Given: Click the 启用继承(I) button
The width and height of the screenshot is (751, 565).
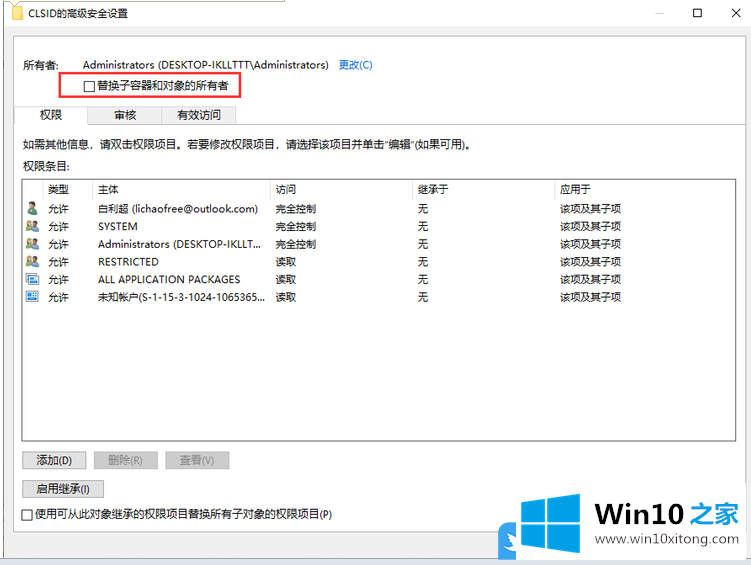Looking at the screenshot, I should [x=63, y=489].
